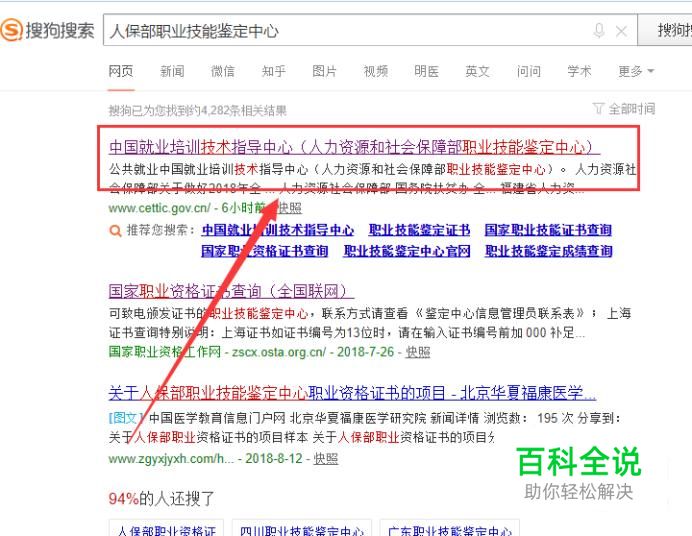Open the 图片 tab
Viewport: 692px width, 536px height.
(x=324, y=71)
